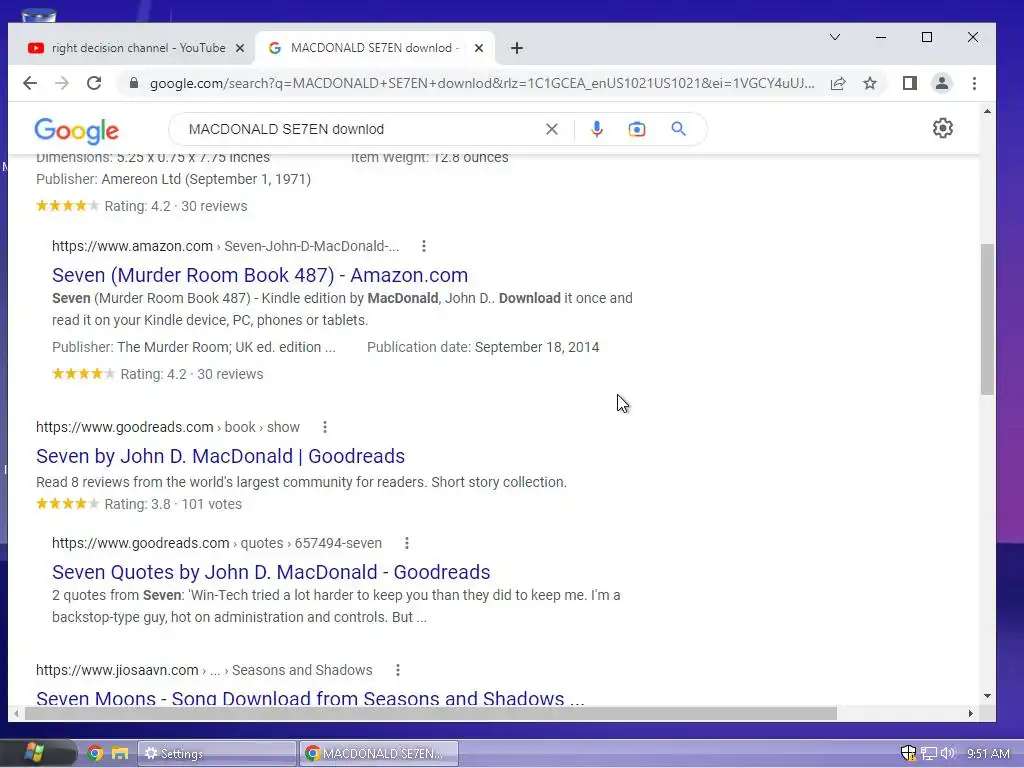Select MACDONALD SE7EN Chrome taskbar button
1024x768 pixels.
point(379,754)
